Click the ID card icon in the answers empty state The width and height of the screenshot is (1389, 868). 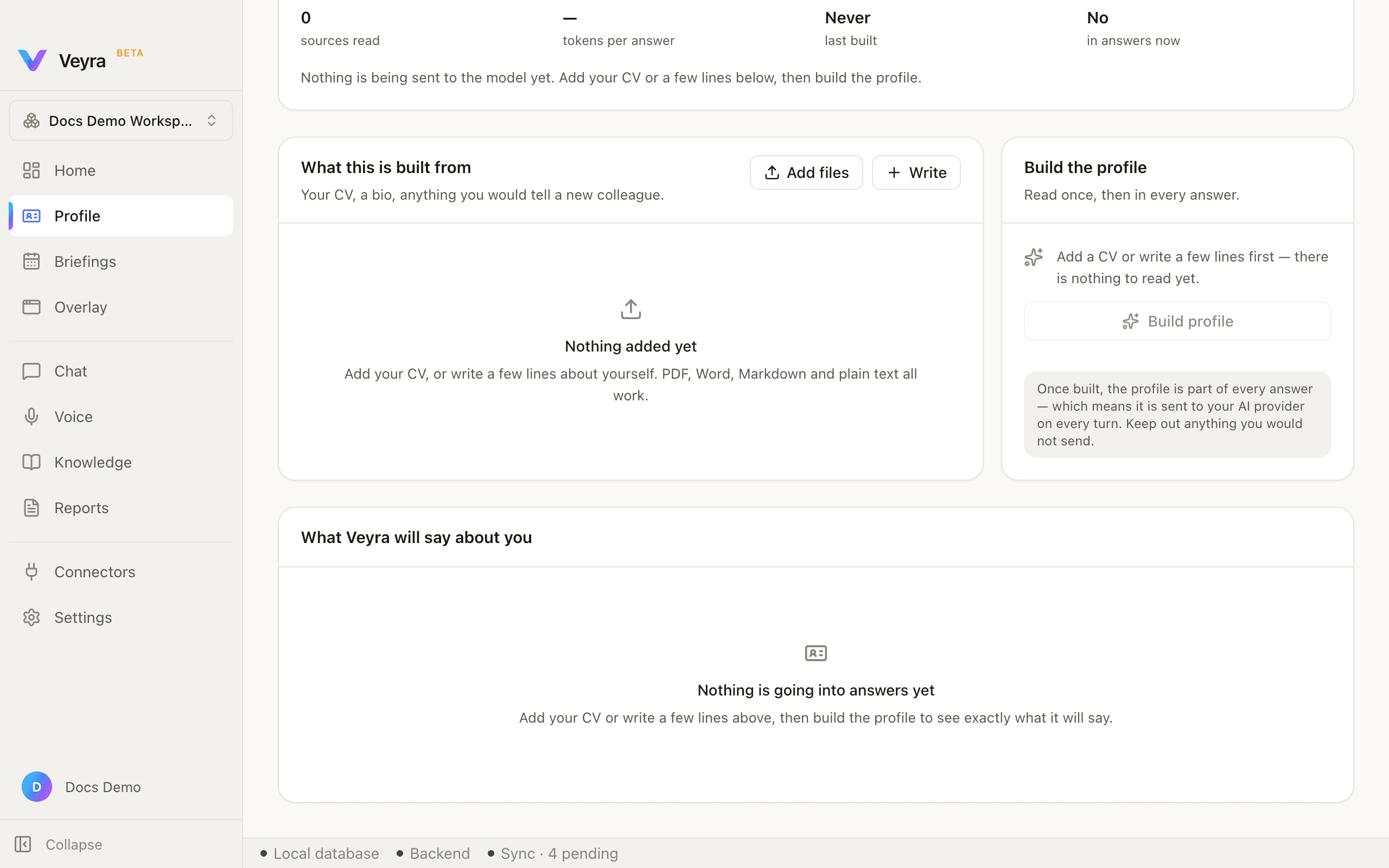tap(815, 653)
